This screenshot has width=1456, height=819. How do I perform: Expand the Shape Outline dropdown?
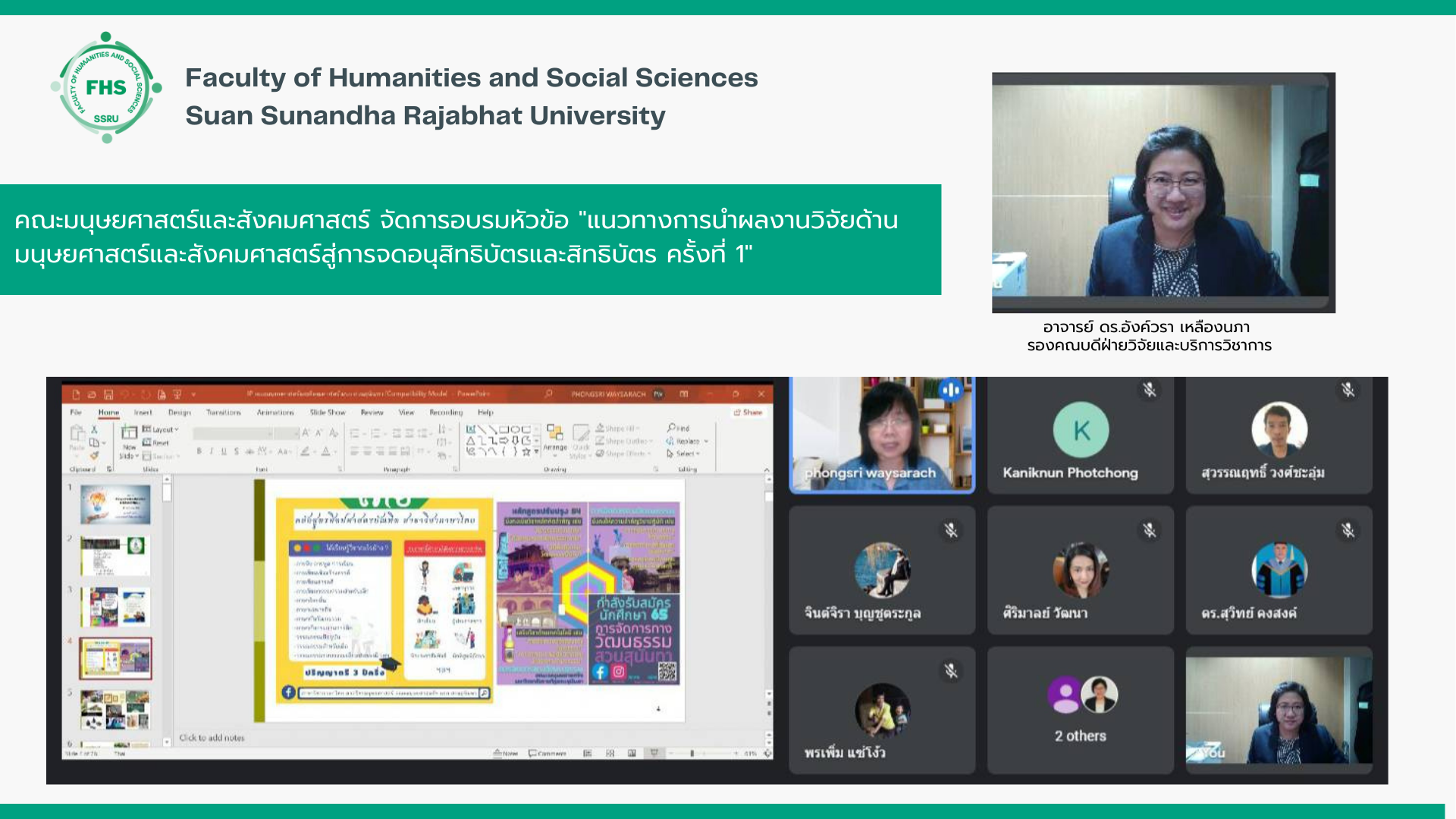coord(623,441)
